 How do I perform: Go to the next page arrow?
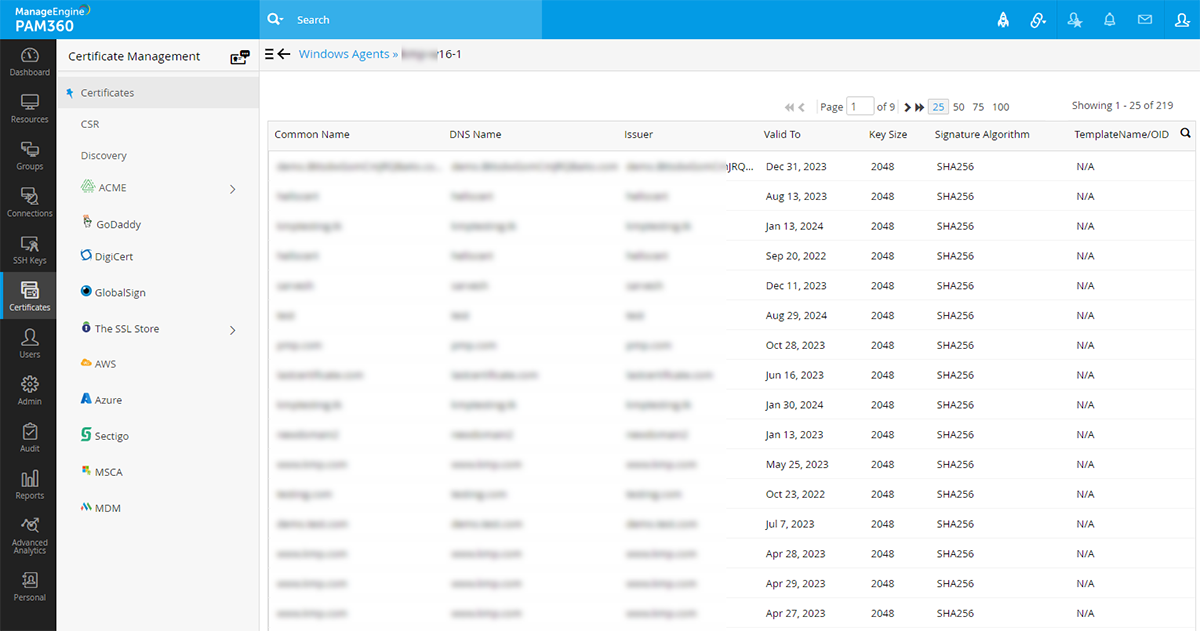(907, 107)
